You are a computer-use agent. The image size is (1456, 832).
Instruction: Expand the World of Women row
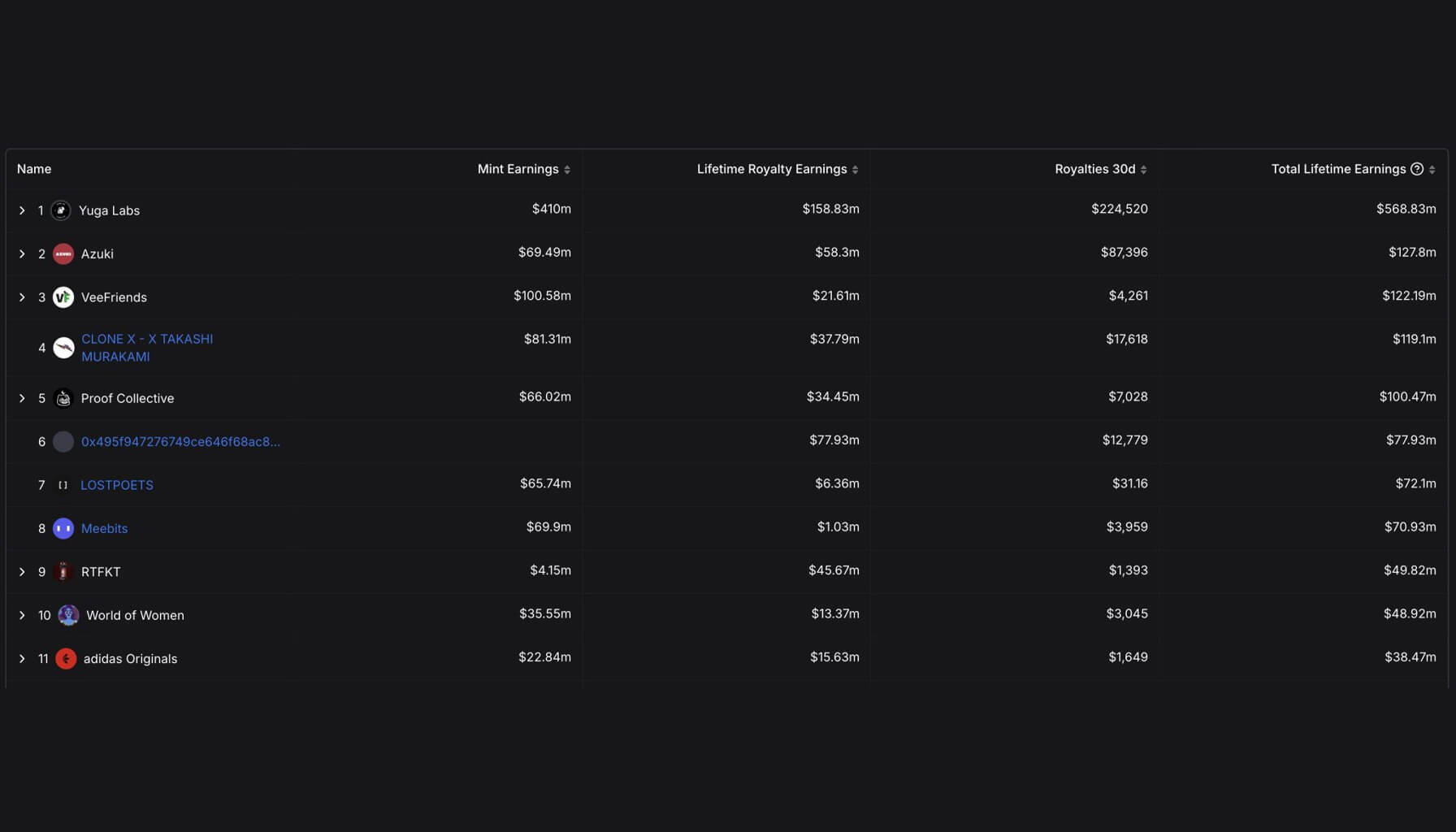[22, 615]
